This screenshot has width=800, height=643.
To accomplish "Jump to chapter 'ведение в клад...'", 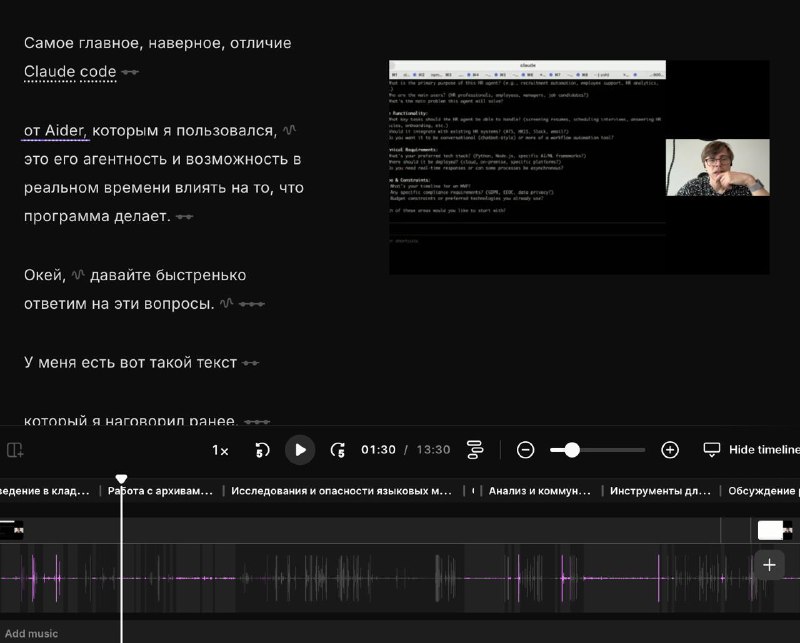I will (x=45, y=491).
